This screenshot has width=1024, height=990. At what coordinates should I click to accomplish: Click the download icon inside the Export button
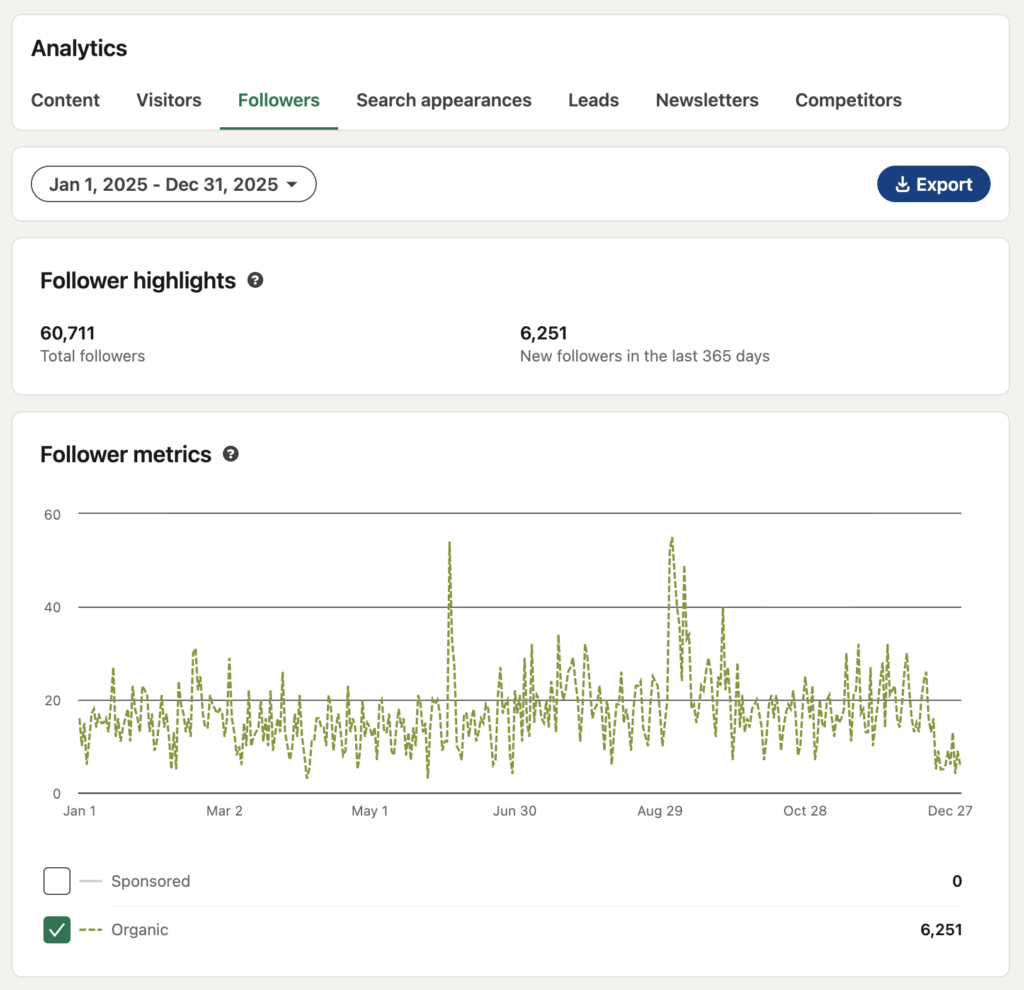[905, 184]
